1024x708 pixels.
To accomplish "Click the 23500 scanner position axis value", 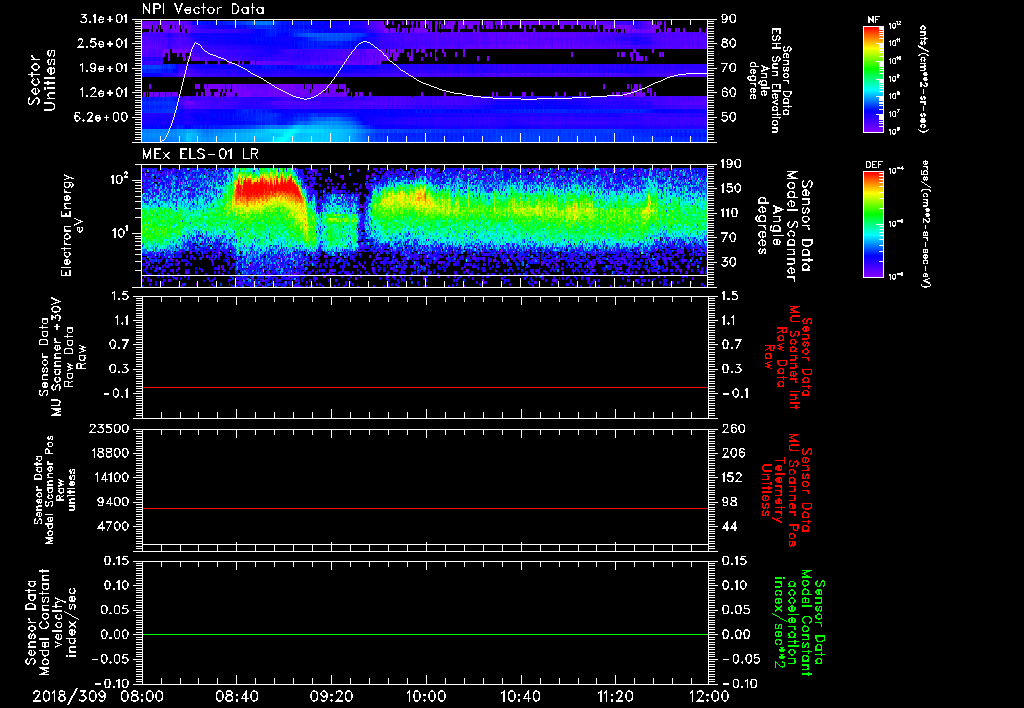I will click(x=108, y=428).
